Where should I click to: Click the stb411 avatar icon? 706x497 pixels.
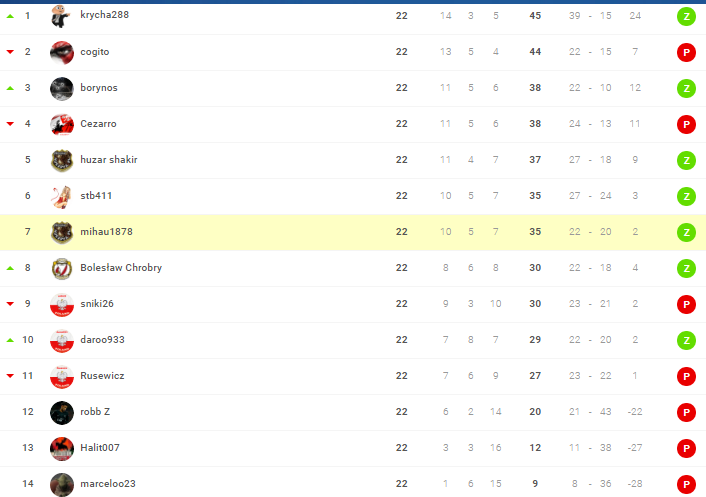(x=62, y=196)
